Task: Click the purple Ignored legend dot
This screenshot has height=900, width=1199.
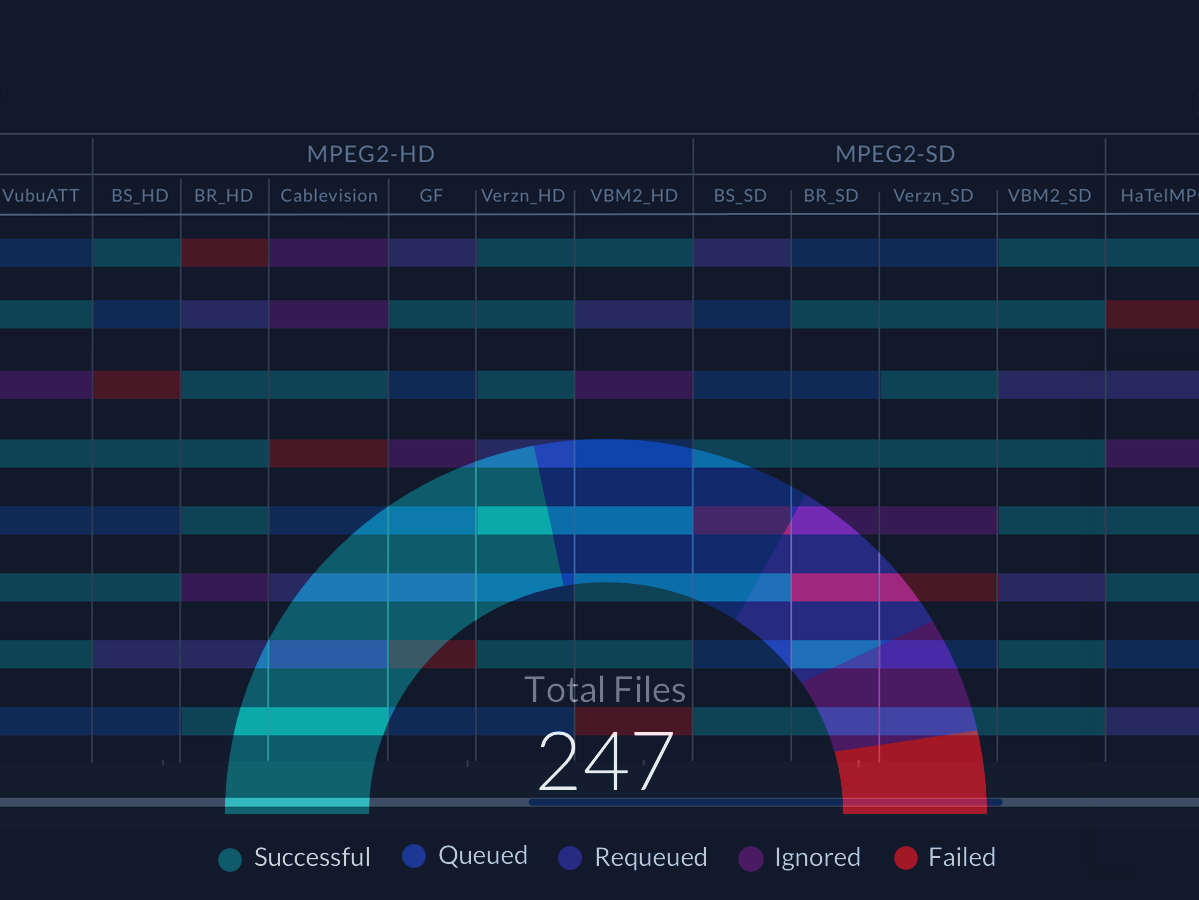Action: 751,859
